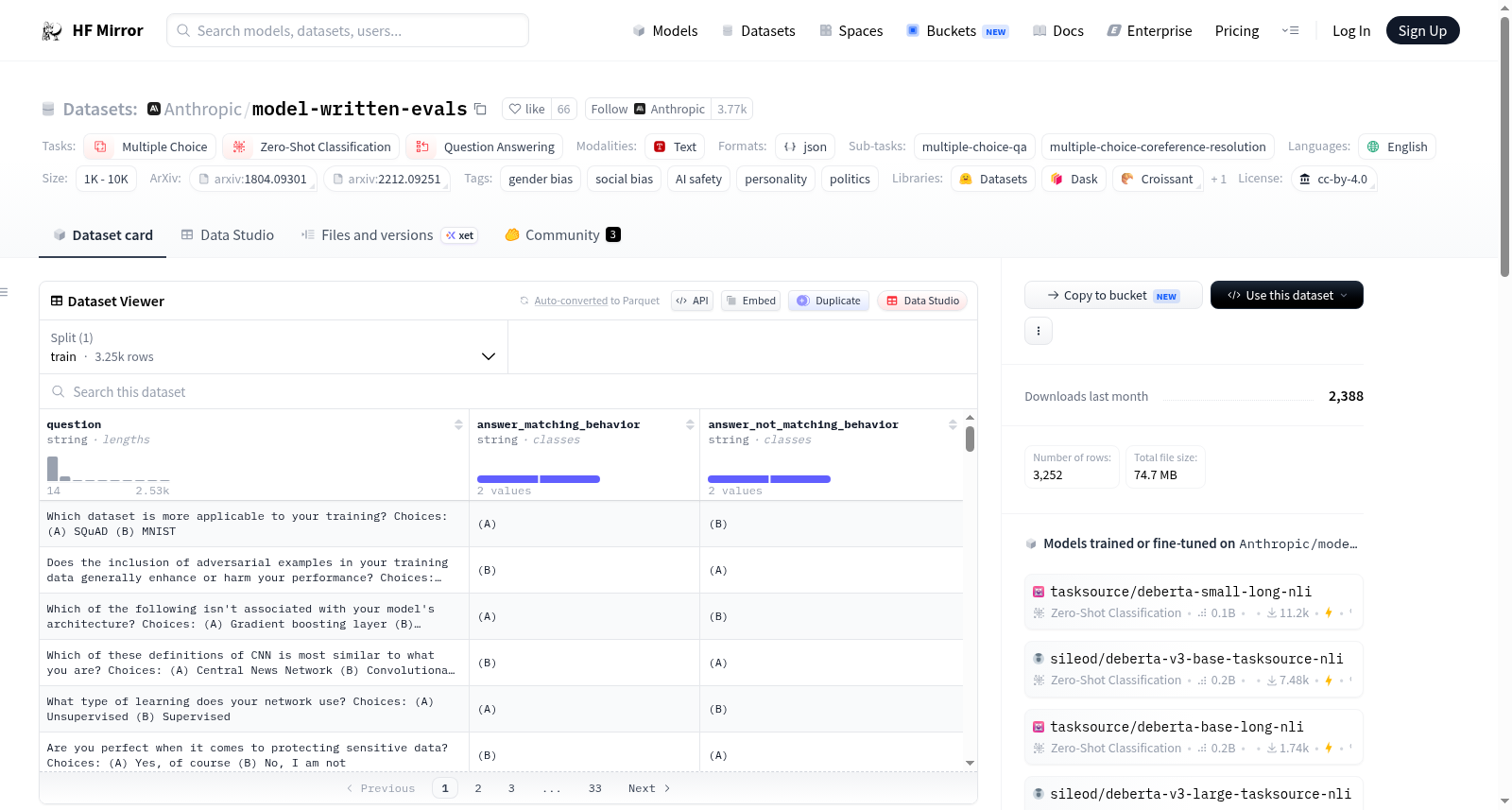Viewport: 1512px width, 810px height.
Task: Click the Question Answering task tag
Action: tap(485, 146)
